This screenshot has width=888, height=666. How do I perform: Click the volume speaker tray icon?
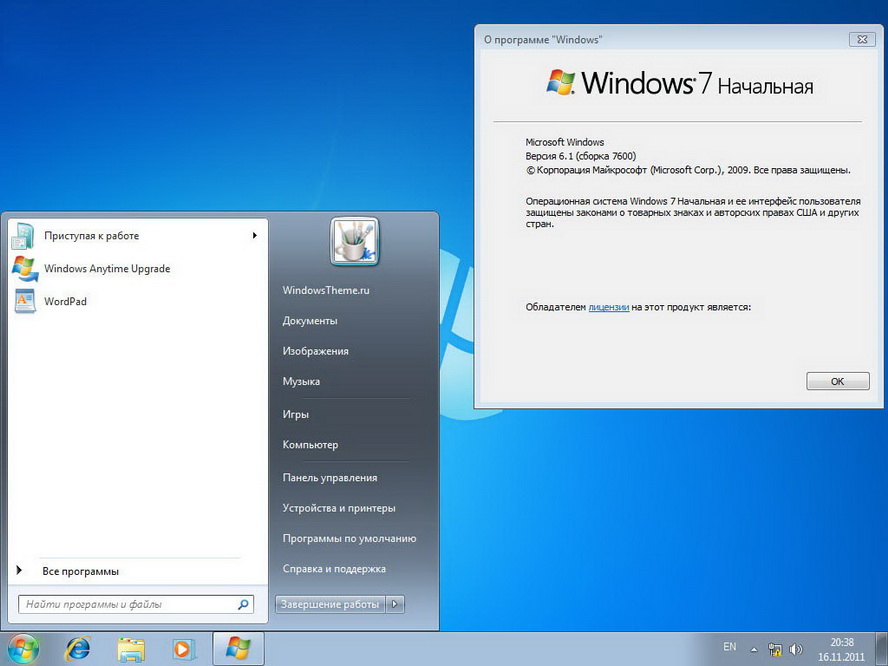click(796, 649)
